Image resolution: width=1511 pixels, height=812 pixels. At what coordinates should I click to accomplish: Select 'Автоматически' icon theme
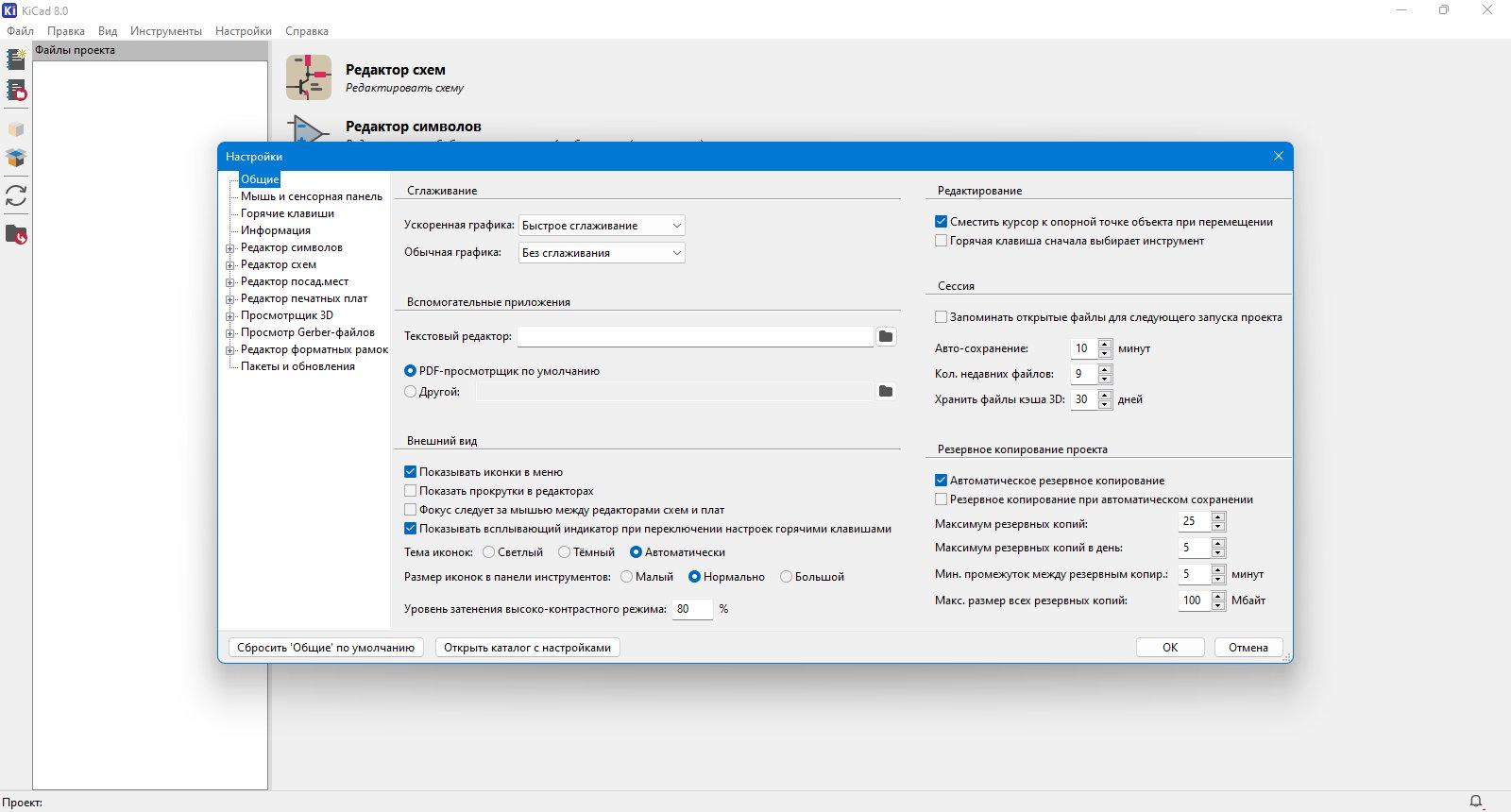coord(636,552)
